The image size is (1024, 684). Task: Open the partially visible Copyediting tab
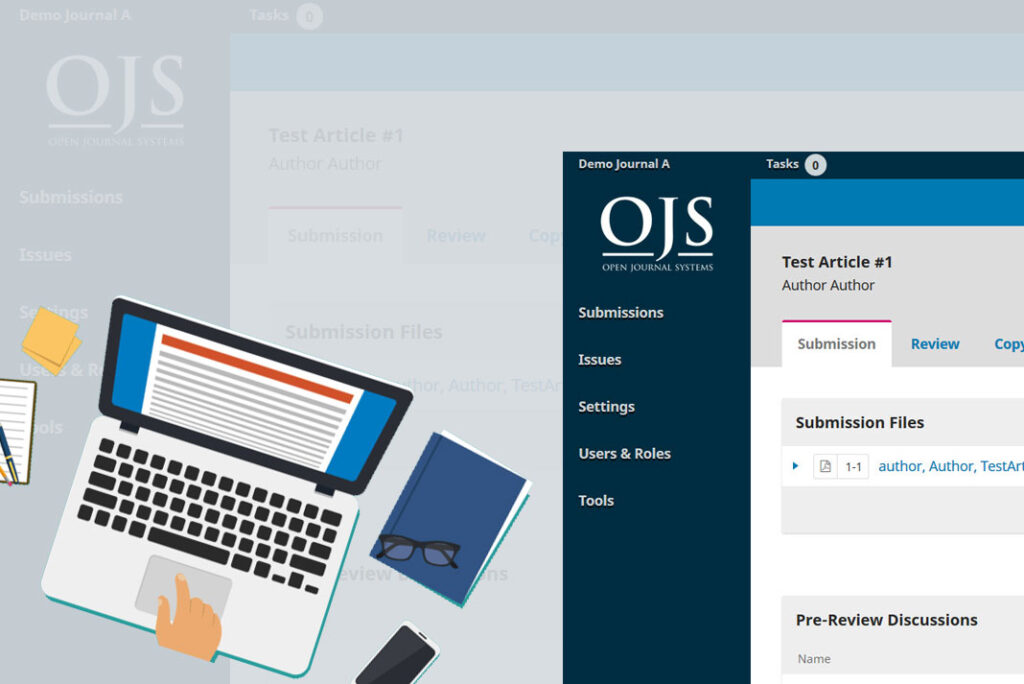coord(1008,344)
